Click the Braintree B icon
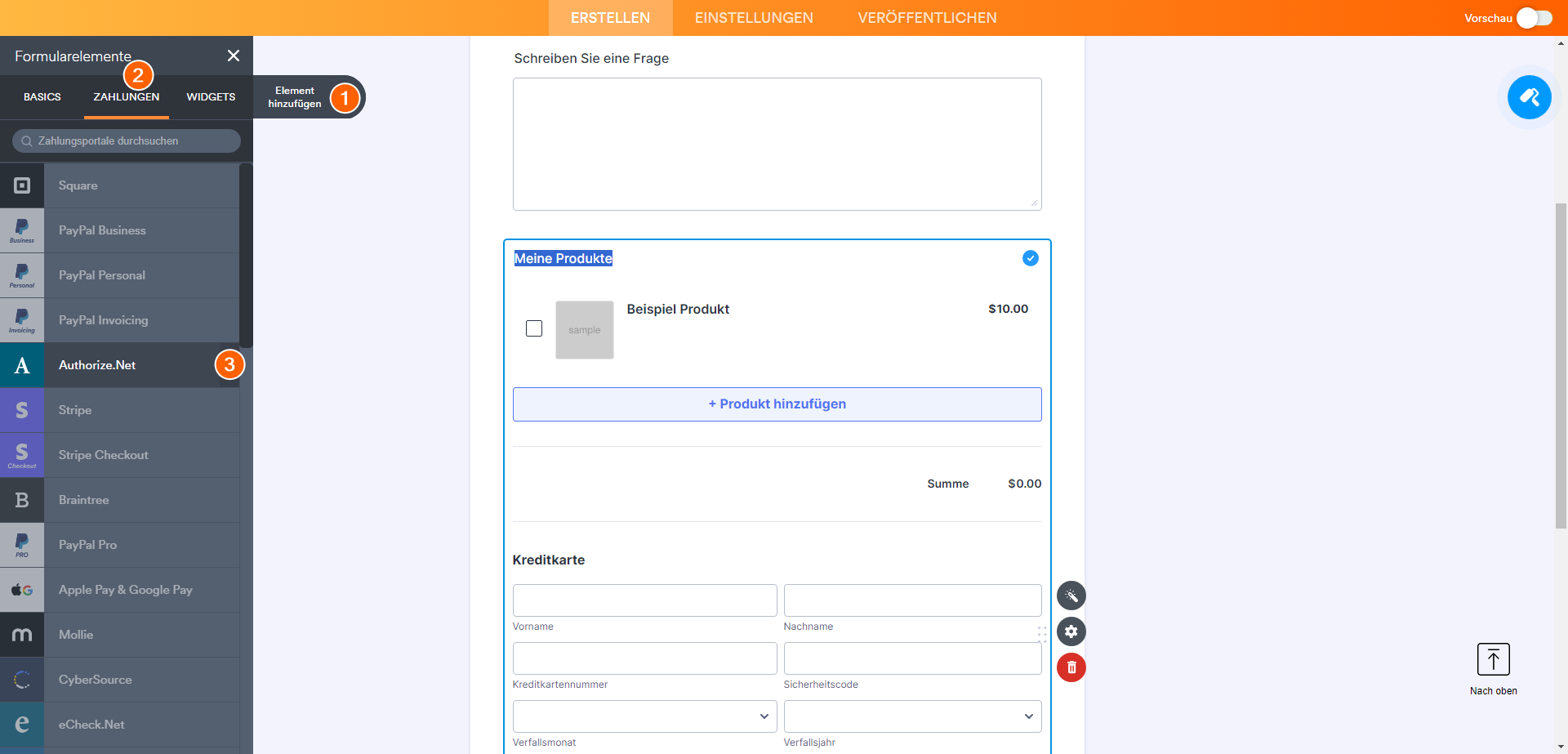Viewport: 1568px width, 754px height. point(22,500)
